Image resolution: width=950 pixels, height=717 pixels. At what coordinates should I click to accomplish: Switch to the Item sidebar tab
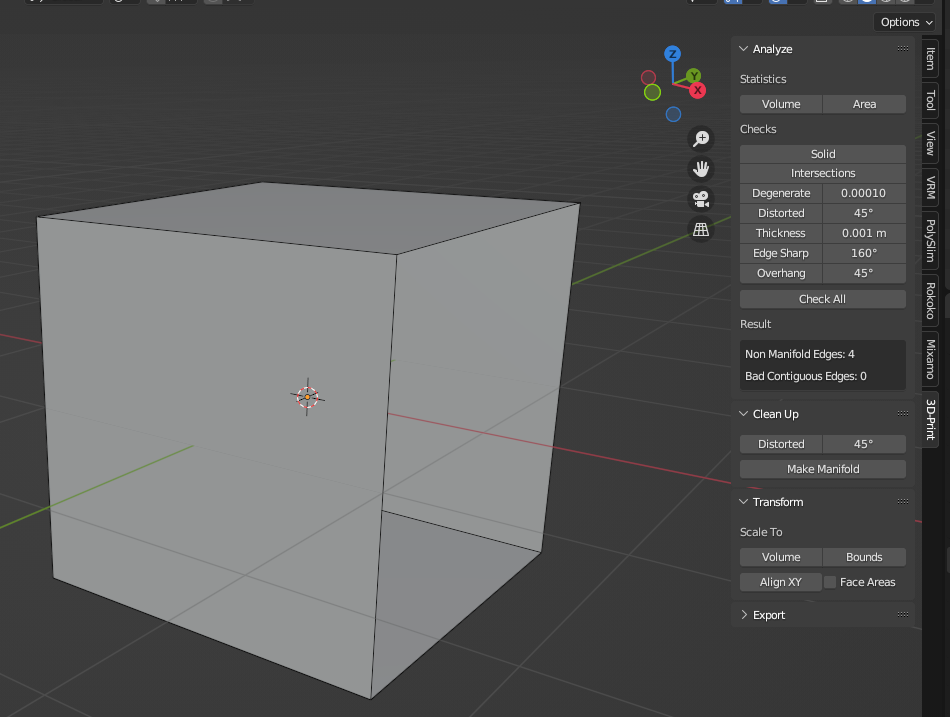click(930, 58)
